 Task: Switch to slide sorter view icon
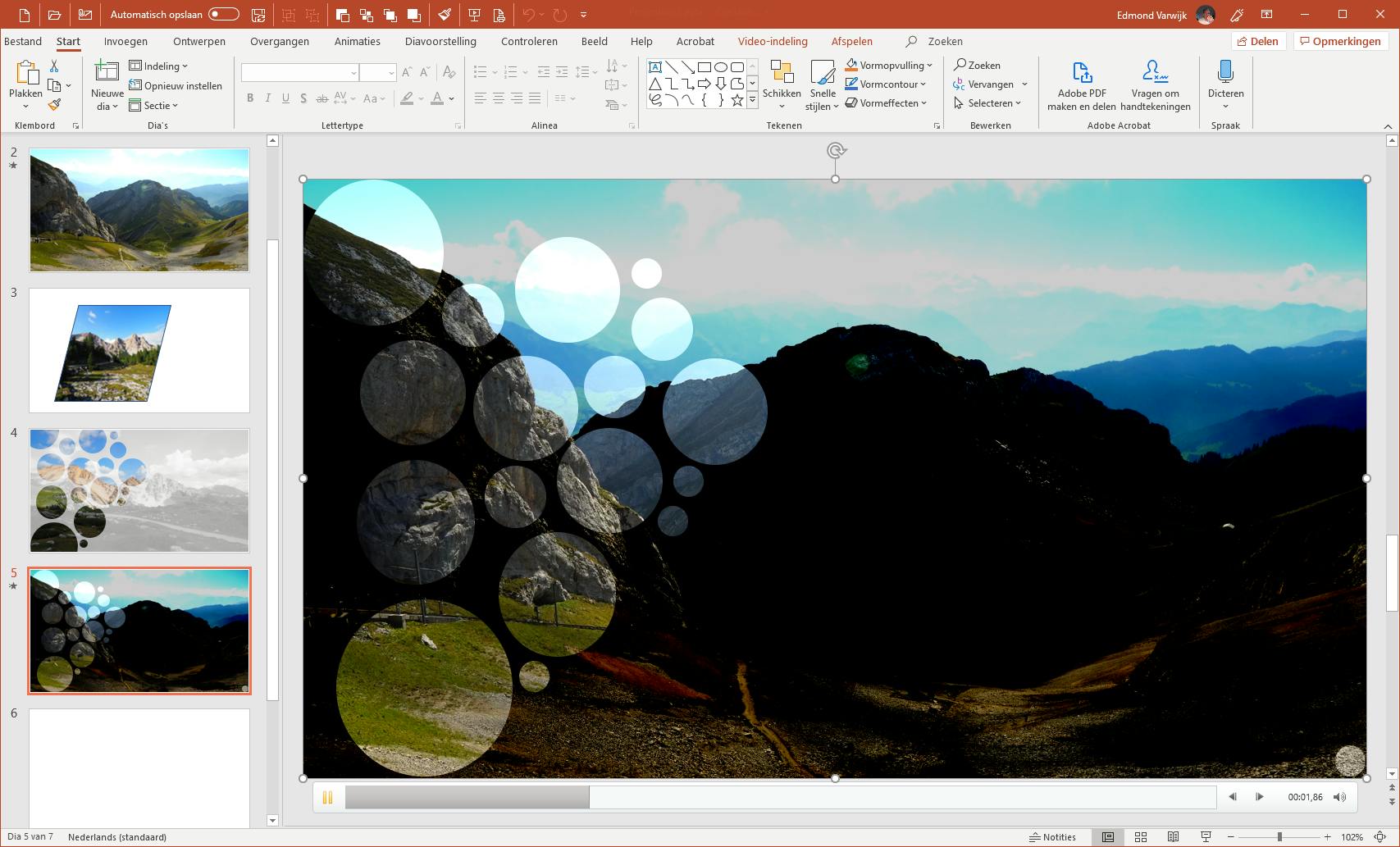pos(1140,837)
